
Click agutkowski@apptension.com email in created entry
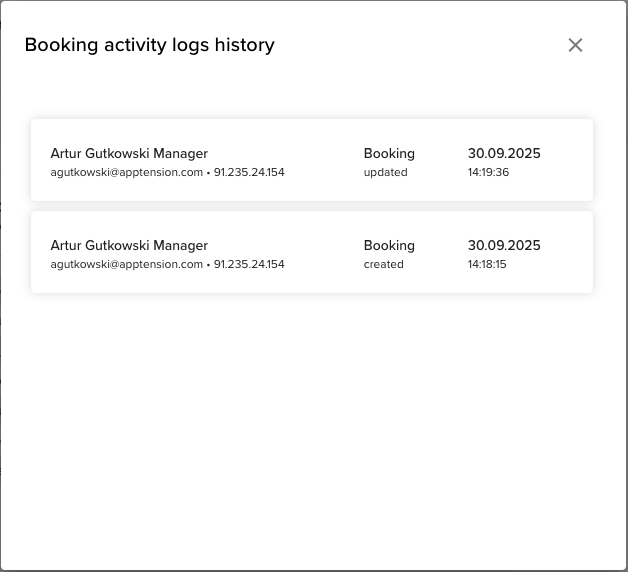[127, 264]
